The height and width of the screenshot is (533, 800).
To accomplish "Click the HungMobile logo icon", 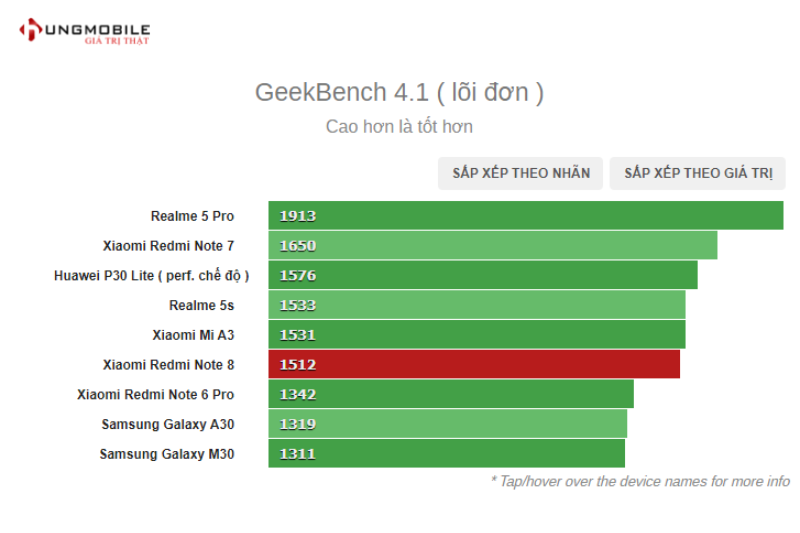I will click(x=30, y=30).
